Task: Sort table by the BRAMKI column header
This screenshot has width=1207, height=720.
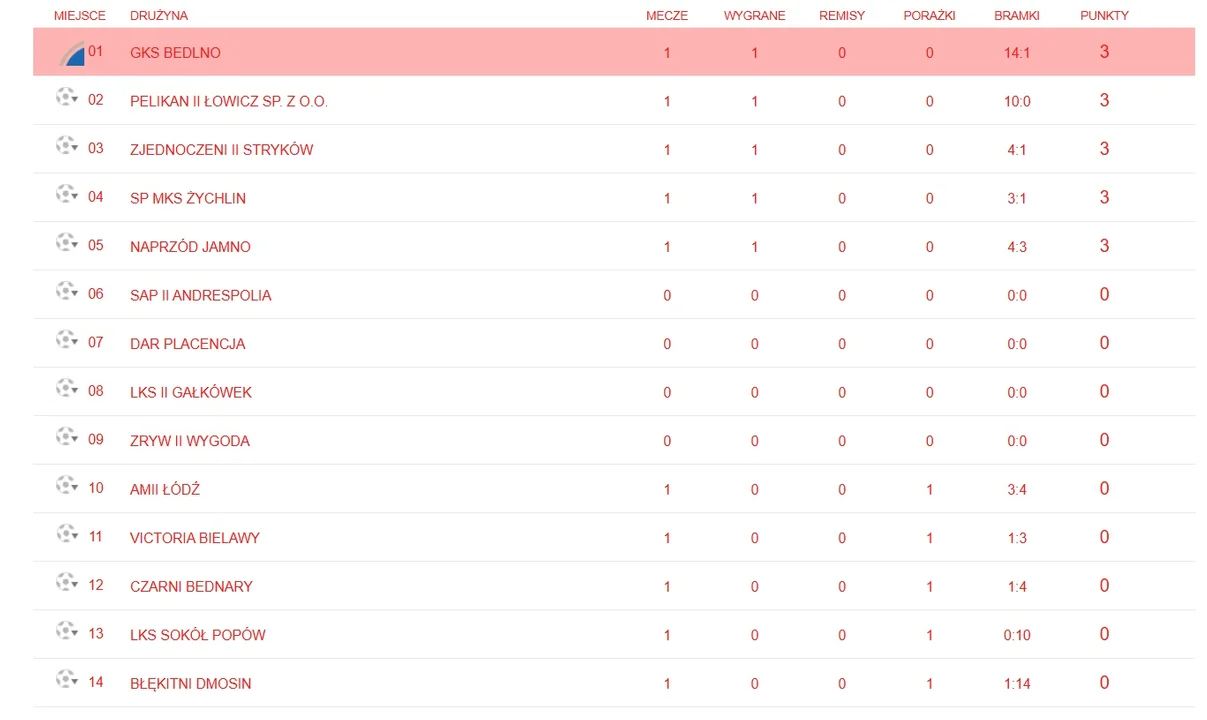Action: point(1017,16)
